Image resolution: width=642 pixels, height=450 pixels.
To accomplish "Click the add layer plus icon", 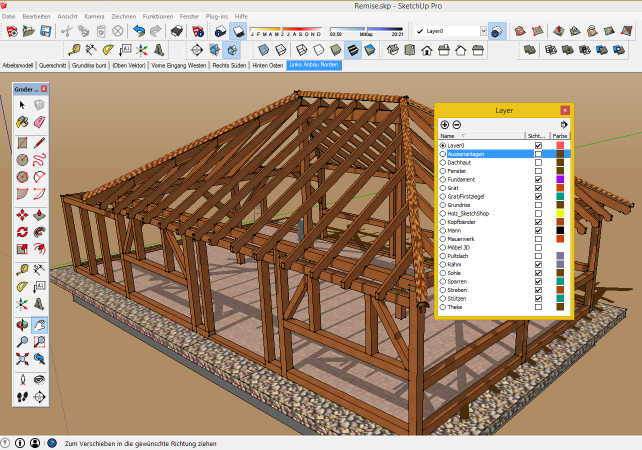I will click(x=445, y=124).
